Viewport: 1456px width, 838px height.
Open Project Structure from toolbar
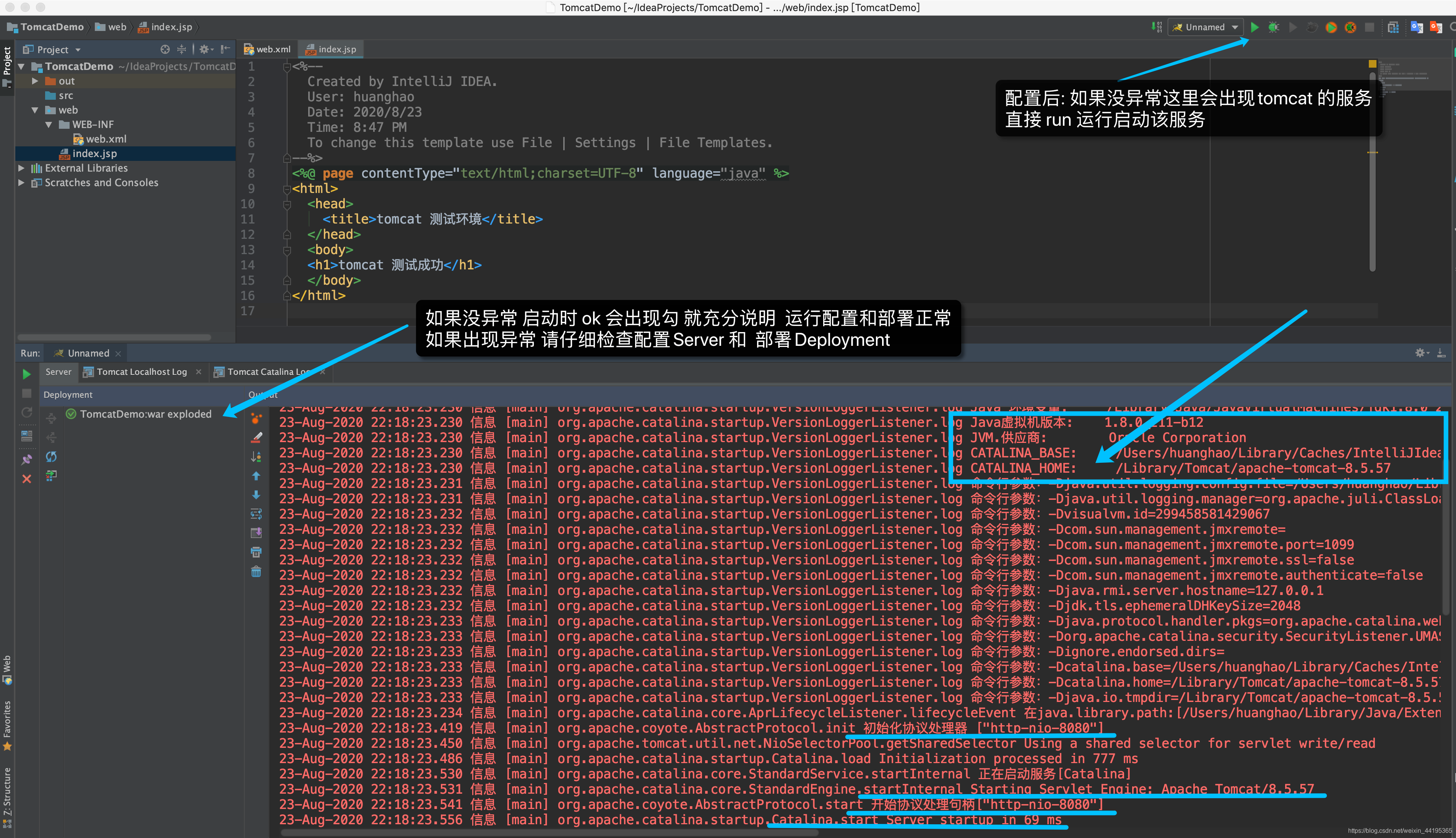pyautogui.click(x=1393, y=27)
